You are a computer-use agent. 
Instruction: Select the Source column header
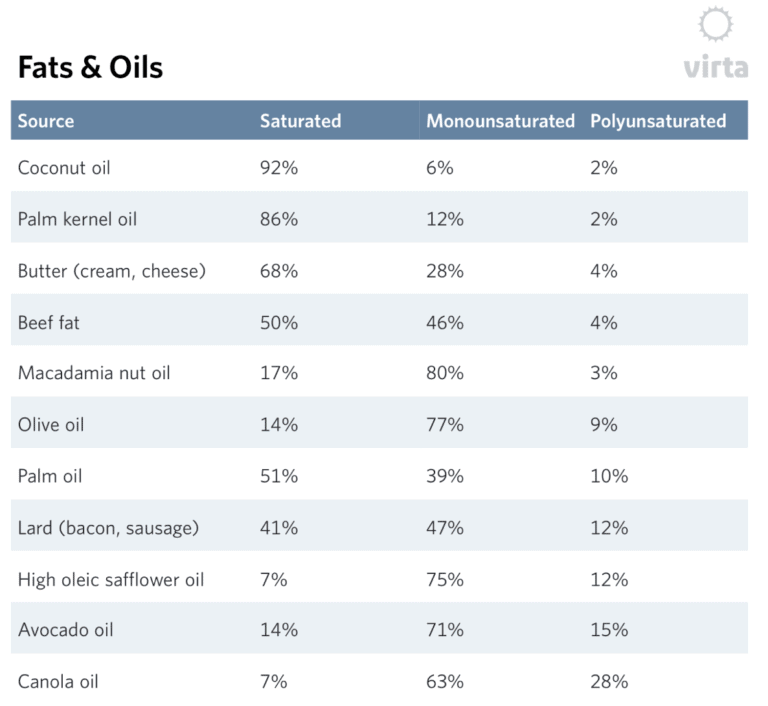coord(46,121)
